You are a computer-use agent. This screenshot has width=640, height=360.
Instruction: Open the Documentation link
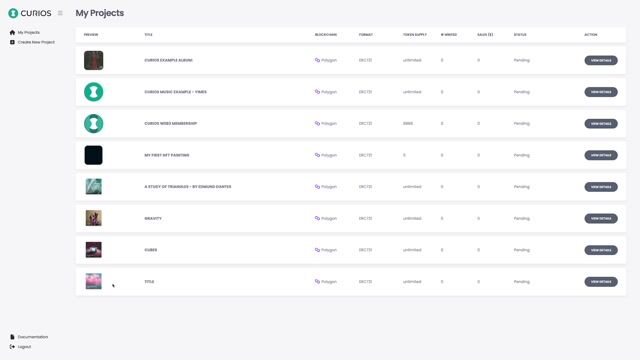pos(33,337)
